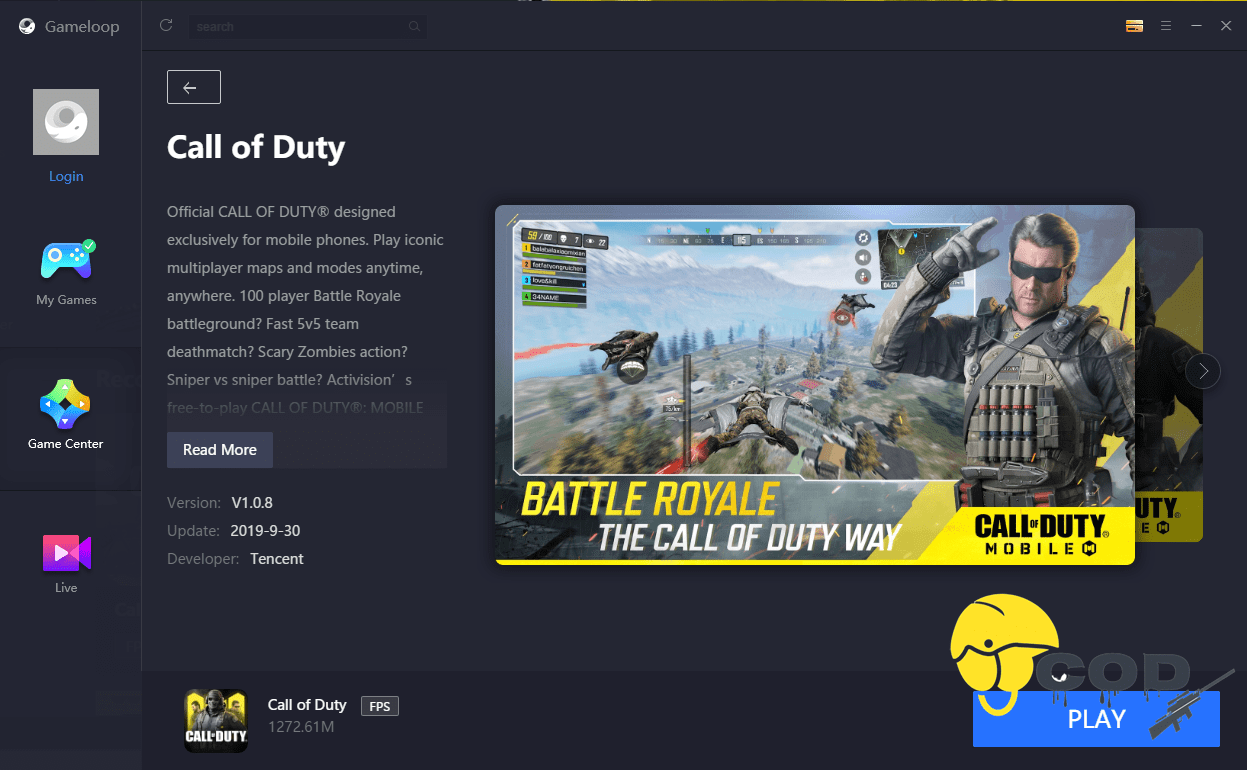The image size is (1247, 770).
Task: Open Live section in sidebar
Action: pos(66,564)
